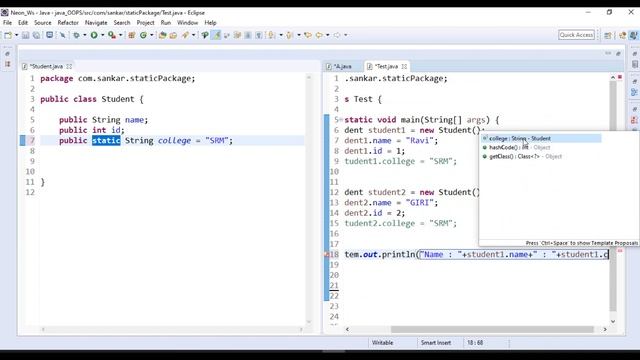
Task: Click the Search flashlight toolbar icon
Action: 185,35
